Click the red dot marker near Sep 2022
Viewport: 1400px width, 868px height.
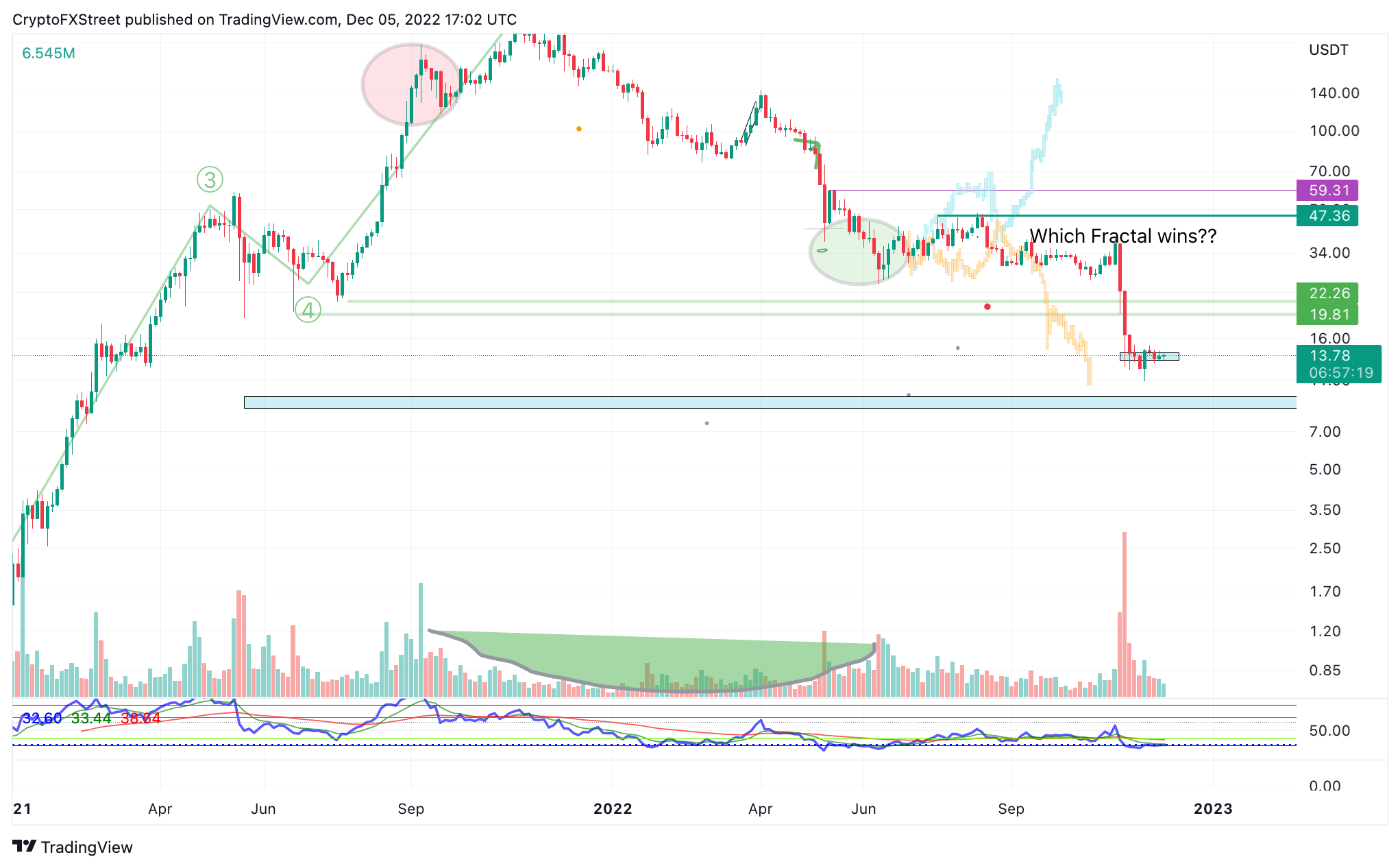pos(987,306)
